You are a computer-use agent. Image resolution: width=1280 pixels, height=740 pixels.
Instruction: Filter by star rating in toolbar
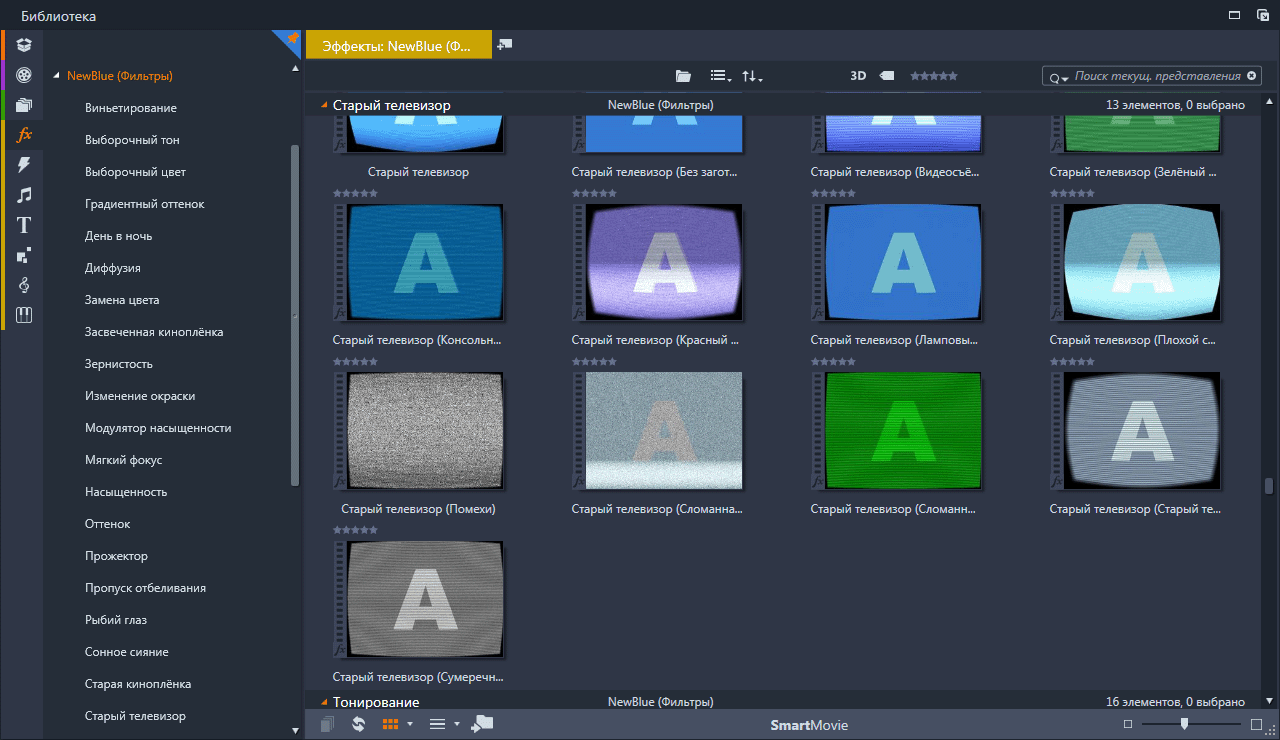pyautogui.click(x=933, y=76)
